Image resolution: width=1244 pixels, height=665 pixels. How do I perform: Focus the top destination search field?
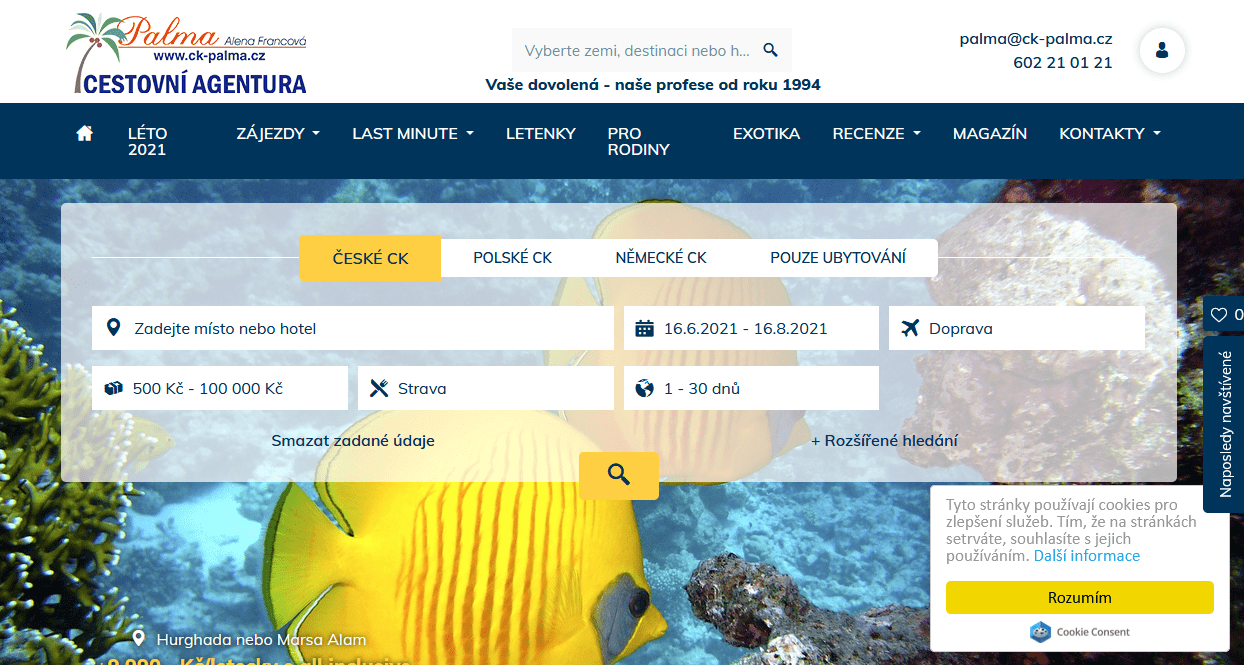[652, 50]
